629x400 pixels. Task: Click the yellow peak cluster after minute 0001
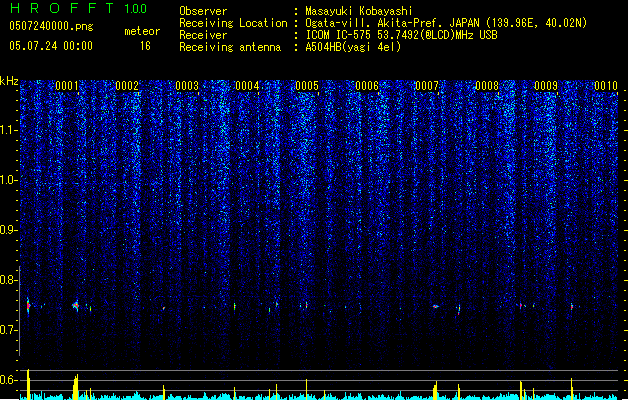pyautogui.click(x=76, y=387)
